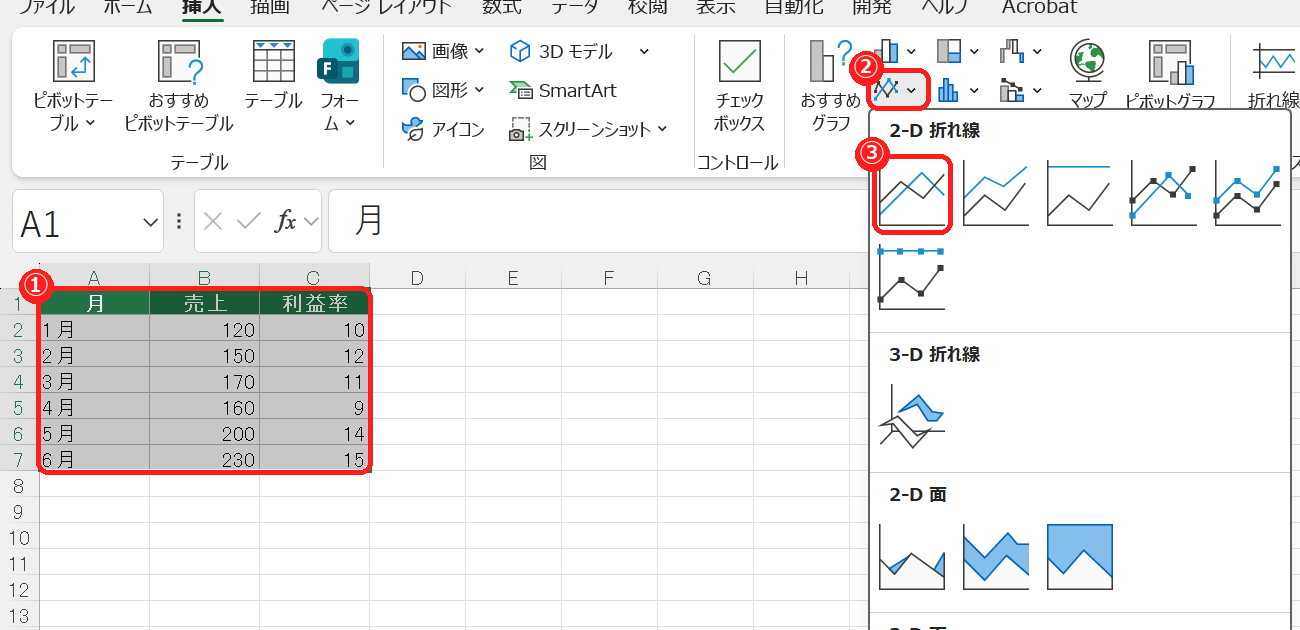Click the hierarchy (treemap) chart icon
Viewport: 1300px width, 630px height.
[949, 51]
